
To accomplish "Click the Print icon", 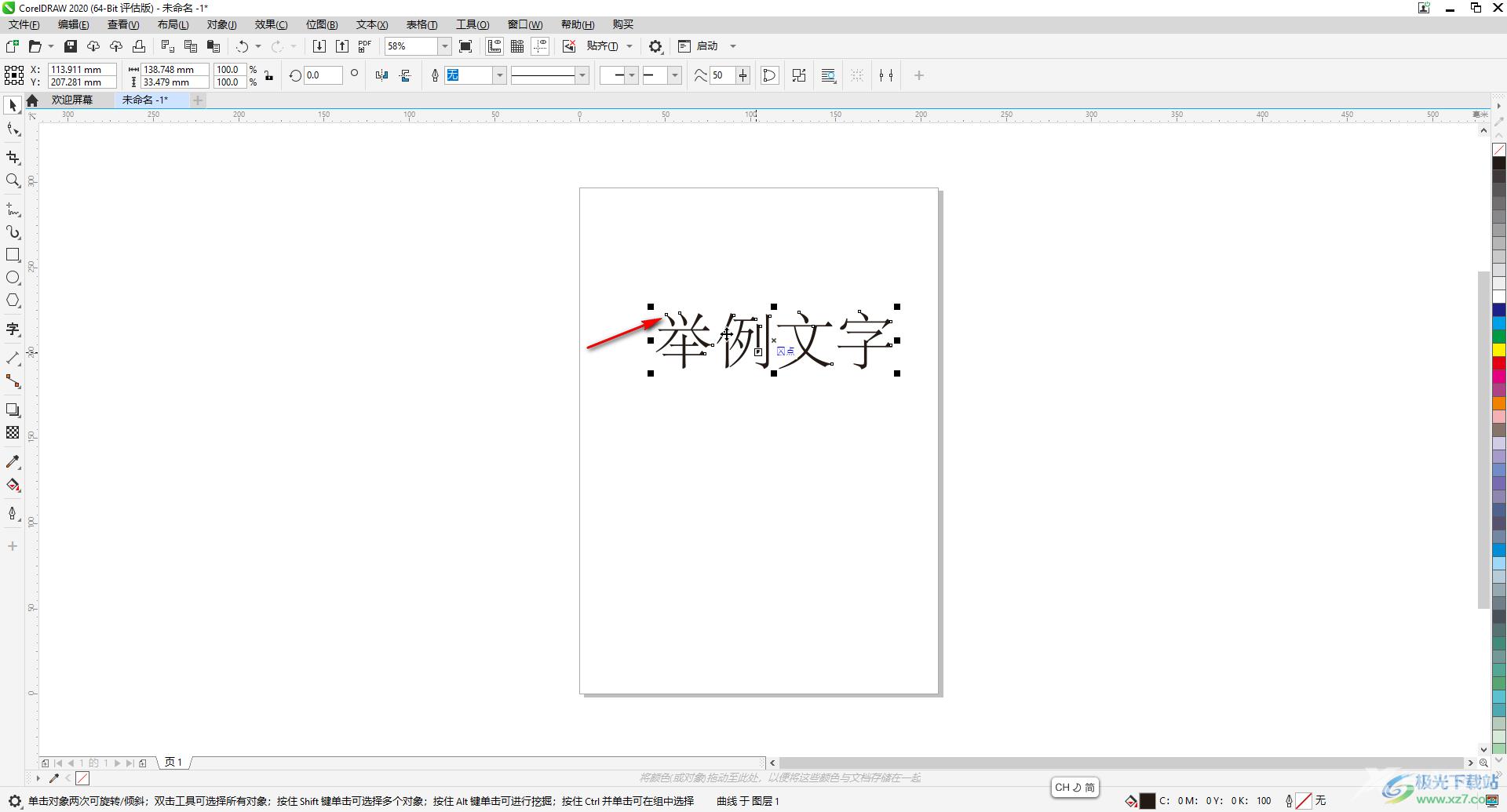I will pos(139,46).
